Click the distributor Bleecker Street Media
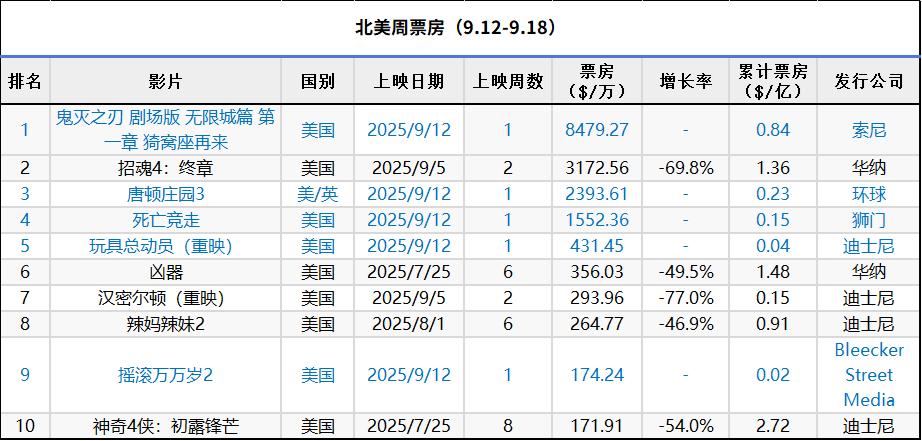 [869, 375]
